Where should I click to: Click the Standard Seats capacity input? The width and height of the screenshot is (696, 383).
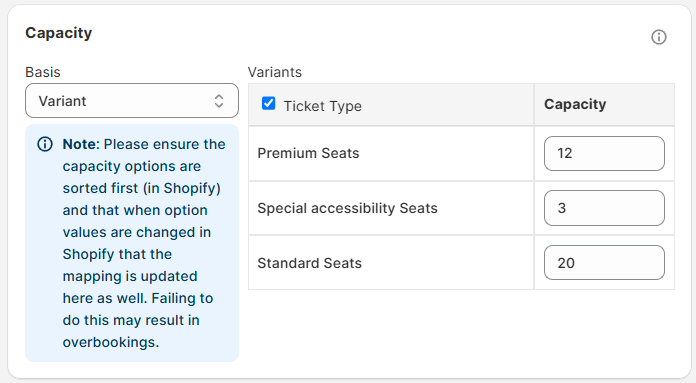[604, 263]
